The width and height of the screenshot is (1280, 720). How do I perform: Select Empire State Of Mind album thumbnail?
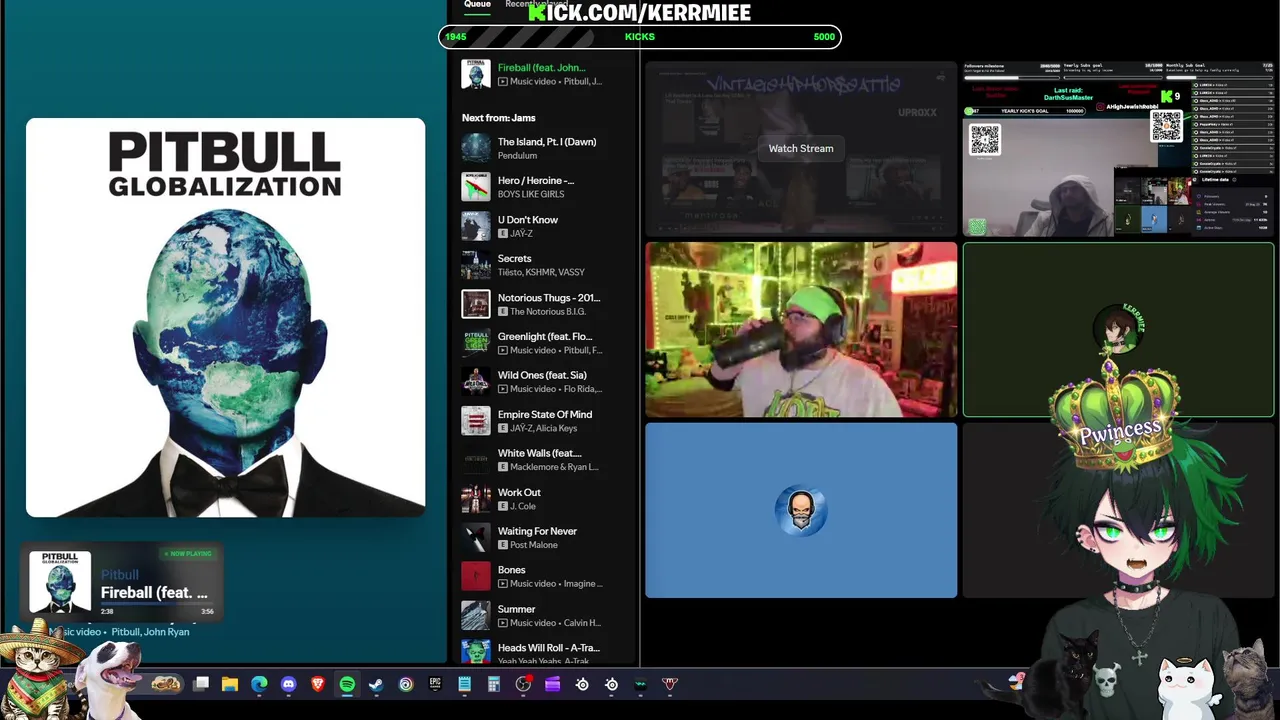point(476,421)
